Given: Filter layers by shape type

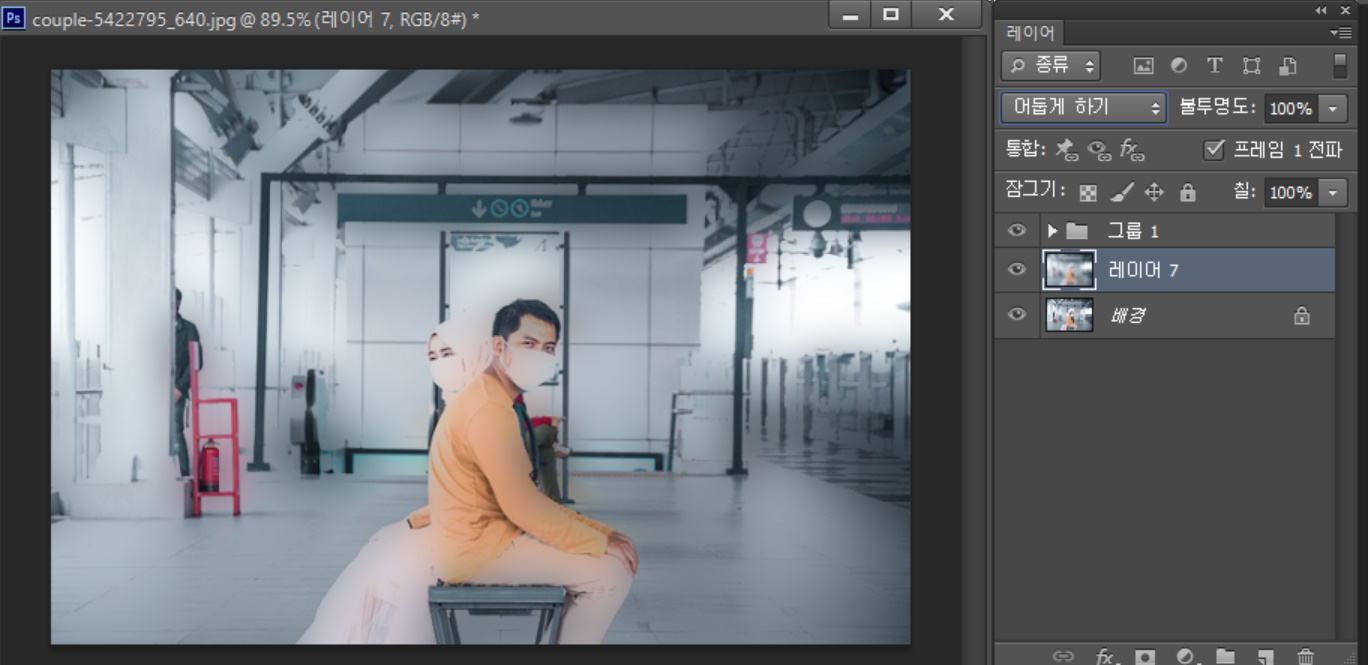Looking at the screenshot, I should (1251, 66).
